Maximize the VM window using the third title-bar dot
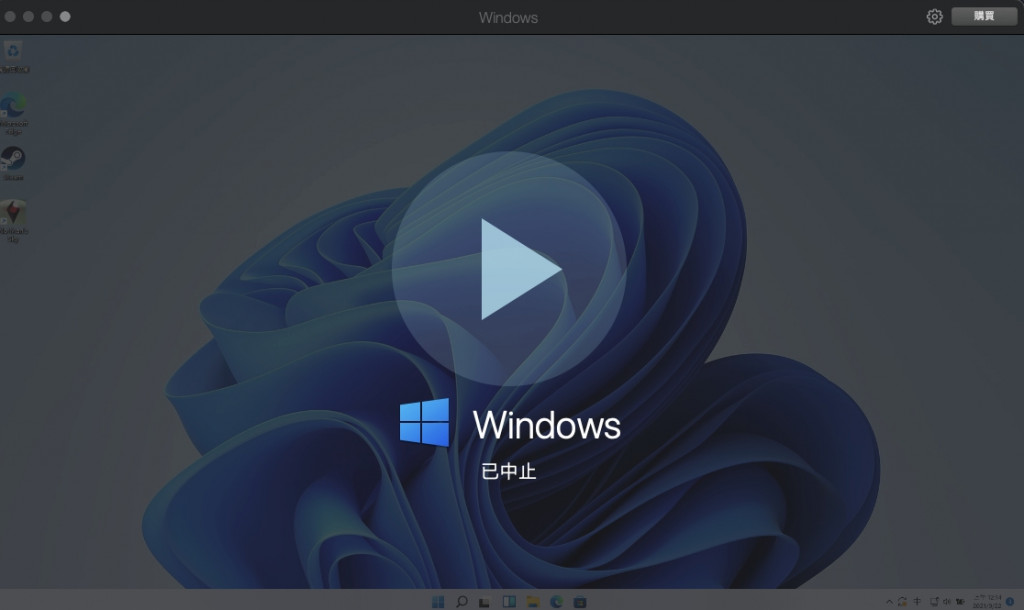The width and height of the screenshot is (1024, 610). [x=47, y=16]
